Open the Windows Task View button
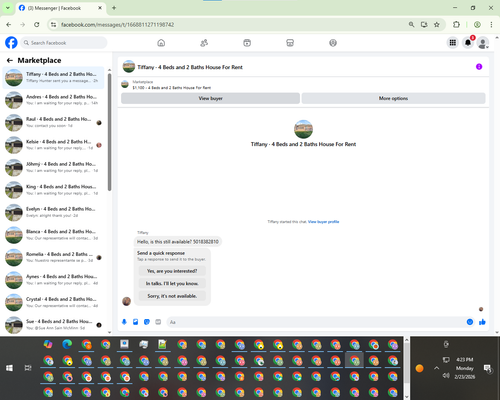 point(28,368)
